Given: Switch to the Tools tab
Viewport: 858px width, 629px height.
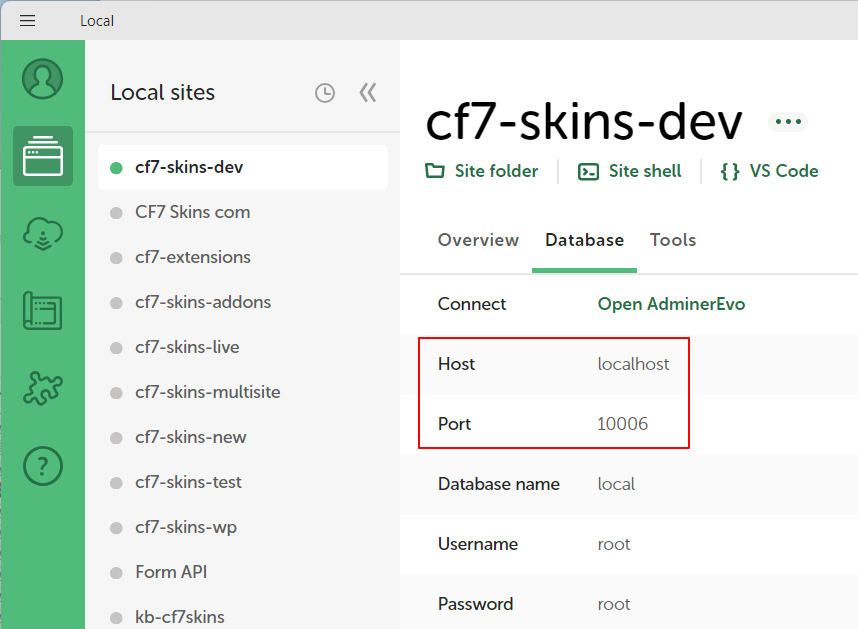Looking at the screenshot, I should click(673, 240).
